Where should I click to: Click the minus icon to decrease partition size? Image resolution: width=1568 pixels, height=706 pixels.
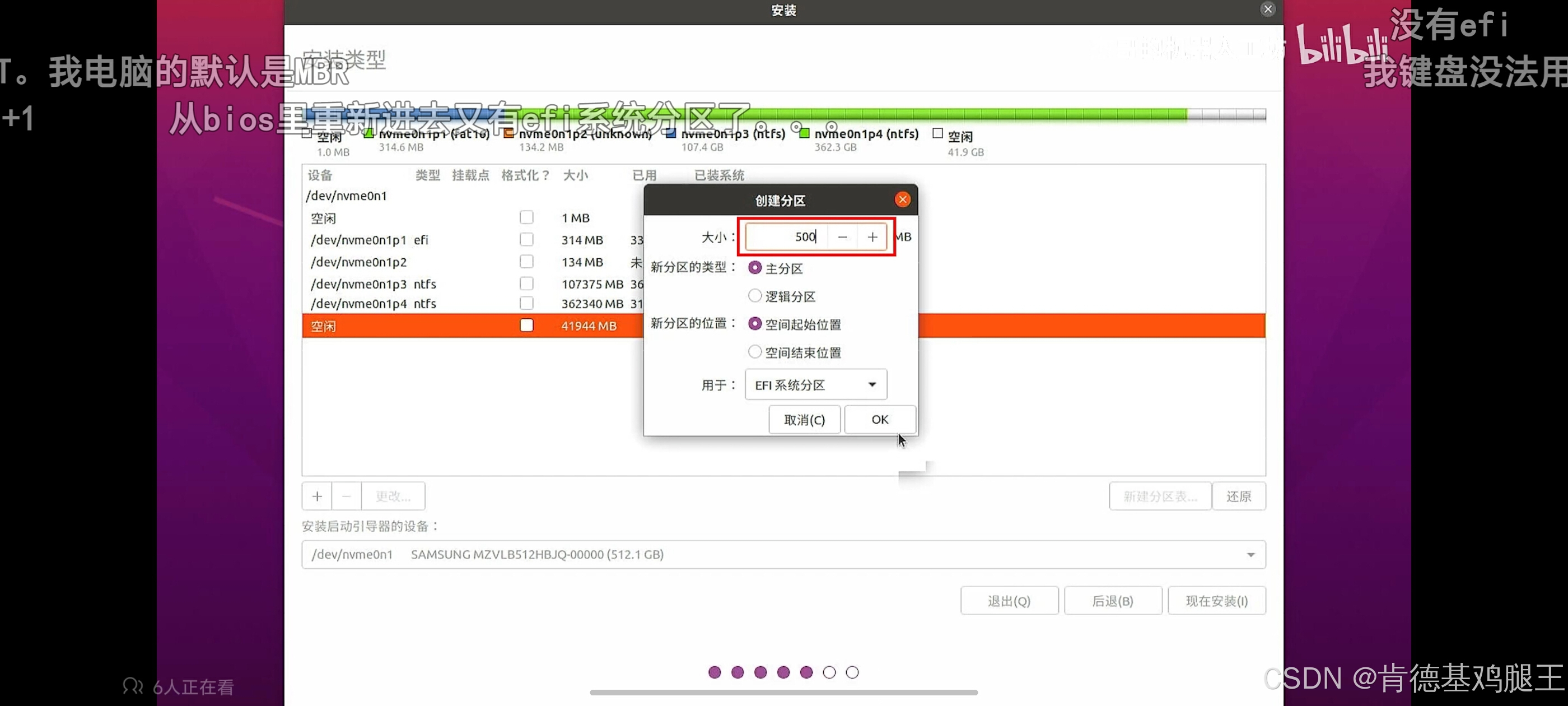pos(842,237)
